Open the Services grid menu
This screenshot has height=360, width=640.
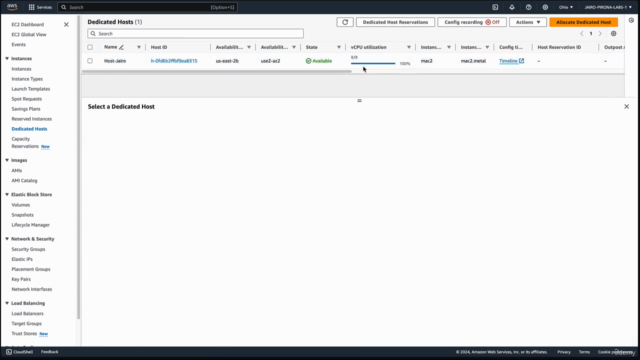[40, 7]
